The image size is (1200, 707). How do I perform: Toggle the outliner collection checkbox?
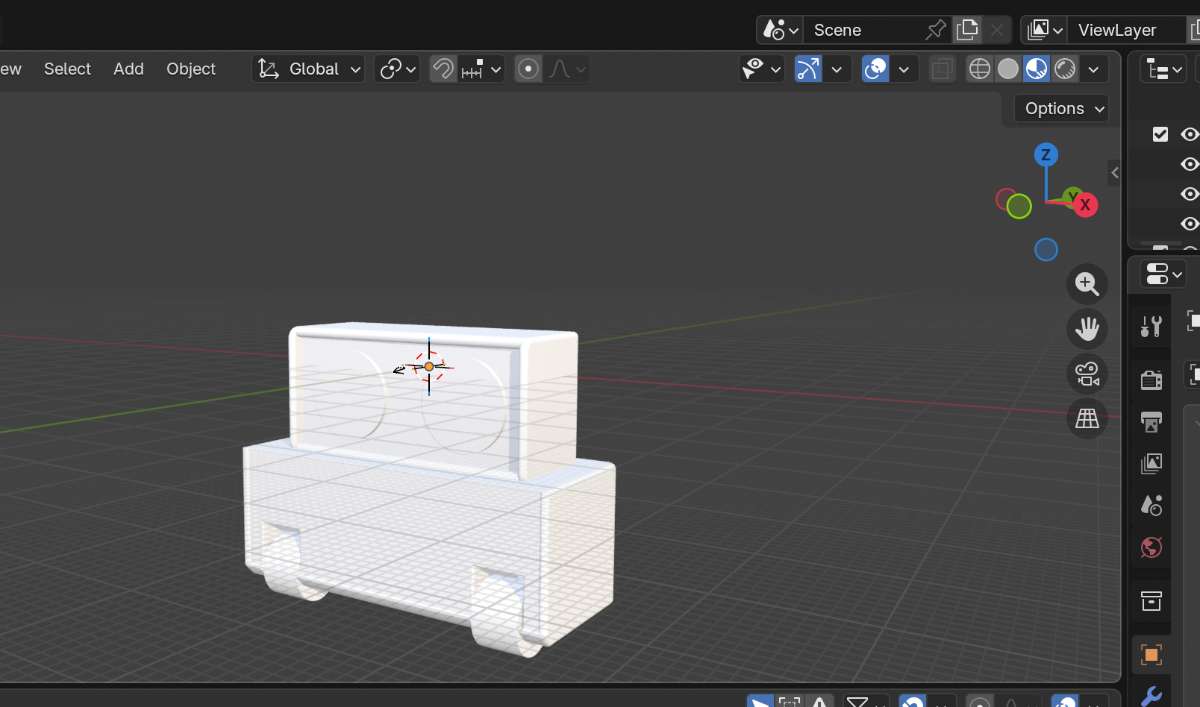pyautogui.click(x=1160, y=134)
